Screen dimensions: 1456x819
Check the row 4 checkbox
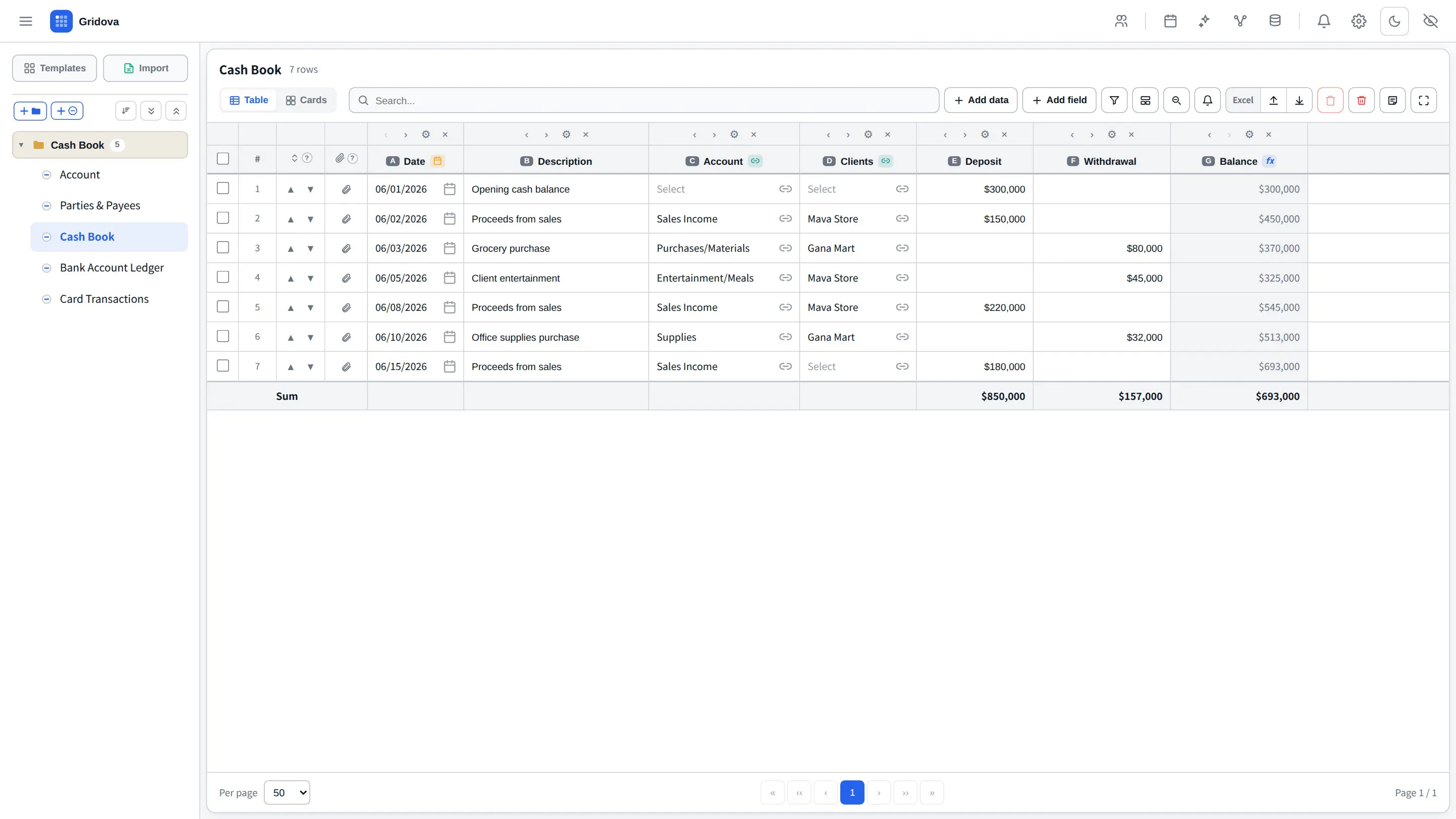pos(223,277)
